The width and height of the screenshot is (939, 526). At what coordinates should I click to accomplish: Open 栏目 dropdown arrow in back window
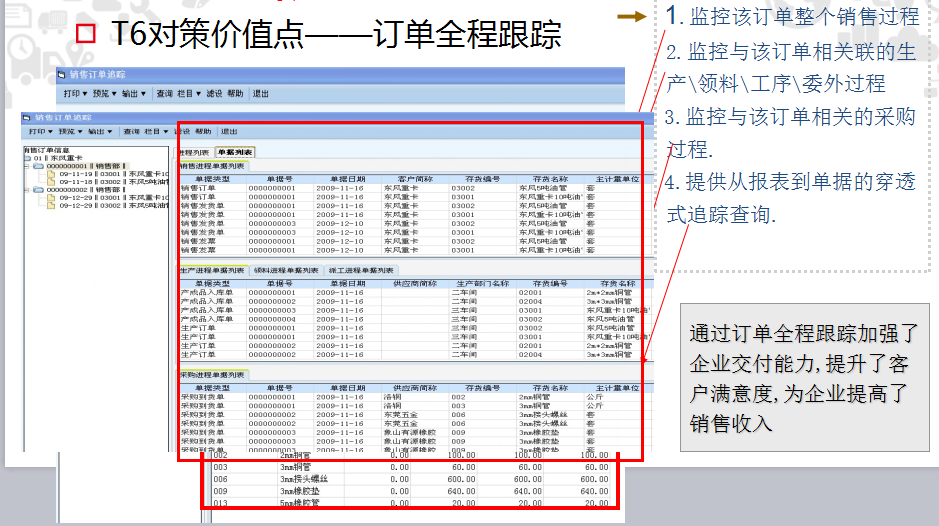click(198, 94)
